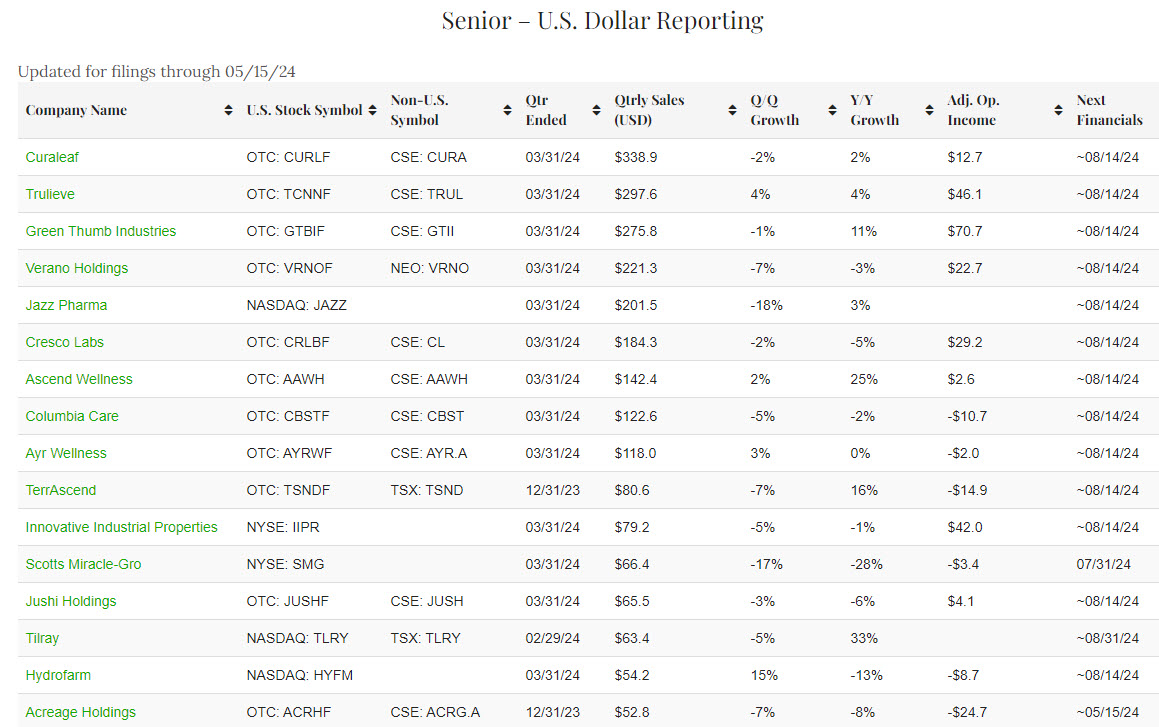This screenshot has height=727, width=1159.
Task: Click Acreage Holdings link
Action: (x=80, y=712)
